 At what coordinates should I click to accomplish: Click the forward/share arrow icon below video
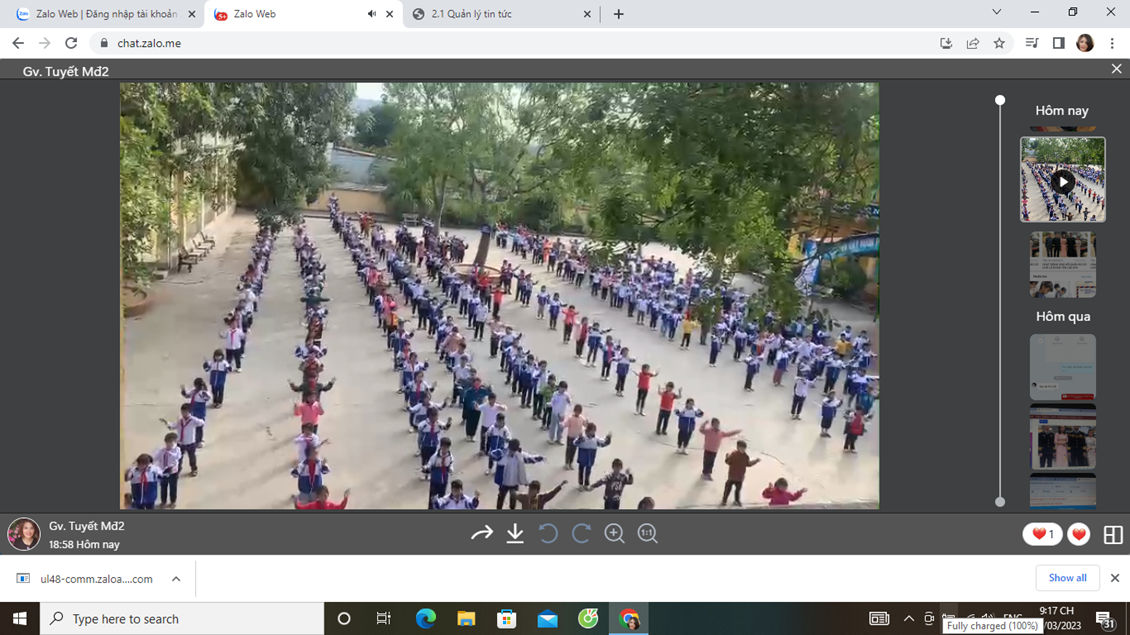[x=482, y=534]
